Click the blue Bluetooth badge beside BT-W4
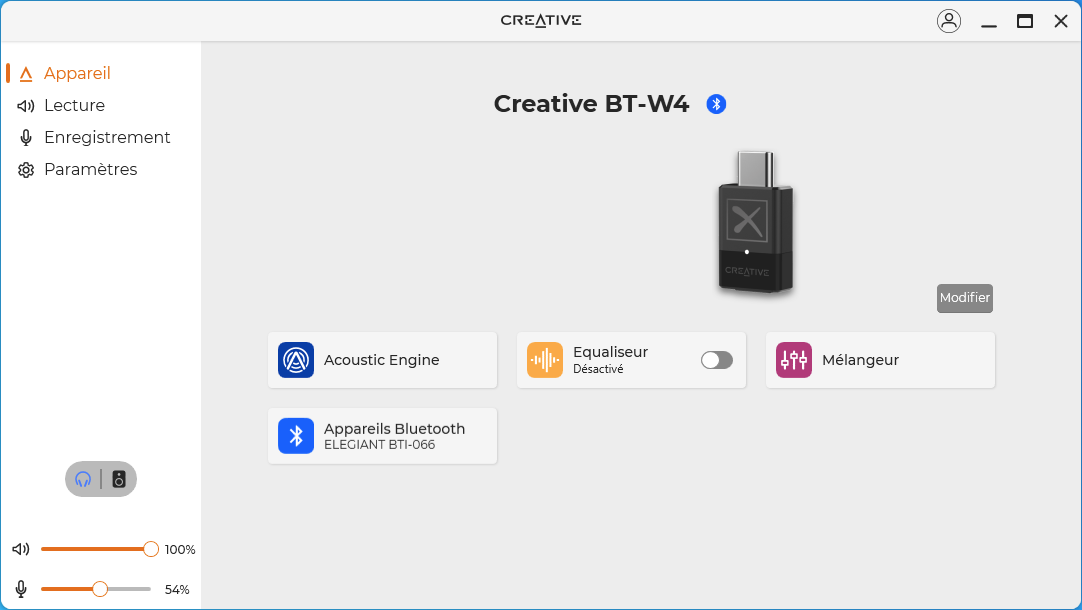1082x610 pixels. tap(716, 104)
